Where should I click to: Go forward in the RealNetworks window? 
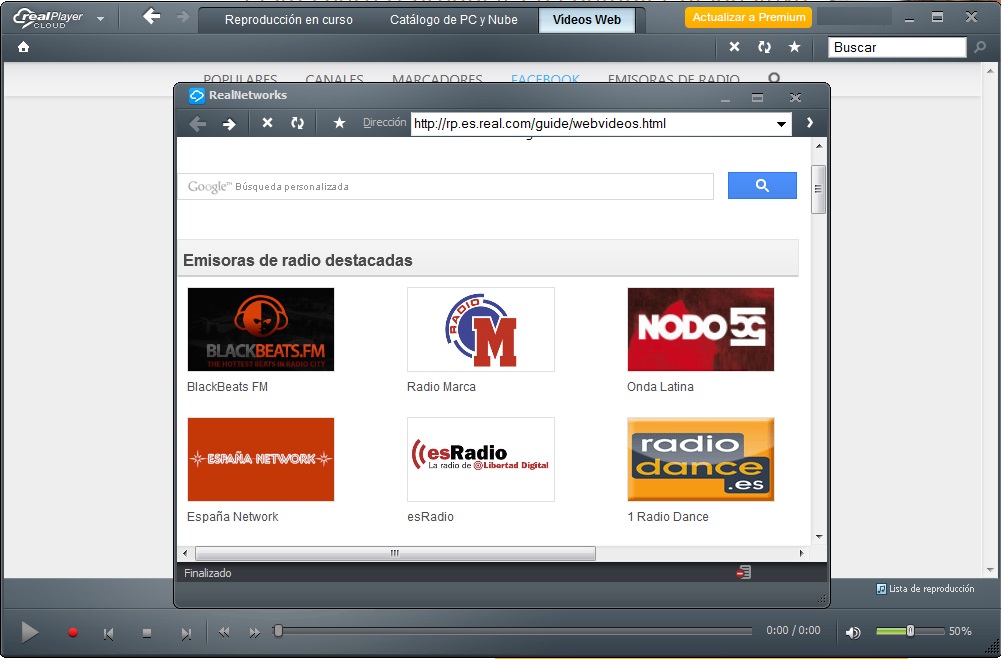[229, 123]
